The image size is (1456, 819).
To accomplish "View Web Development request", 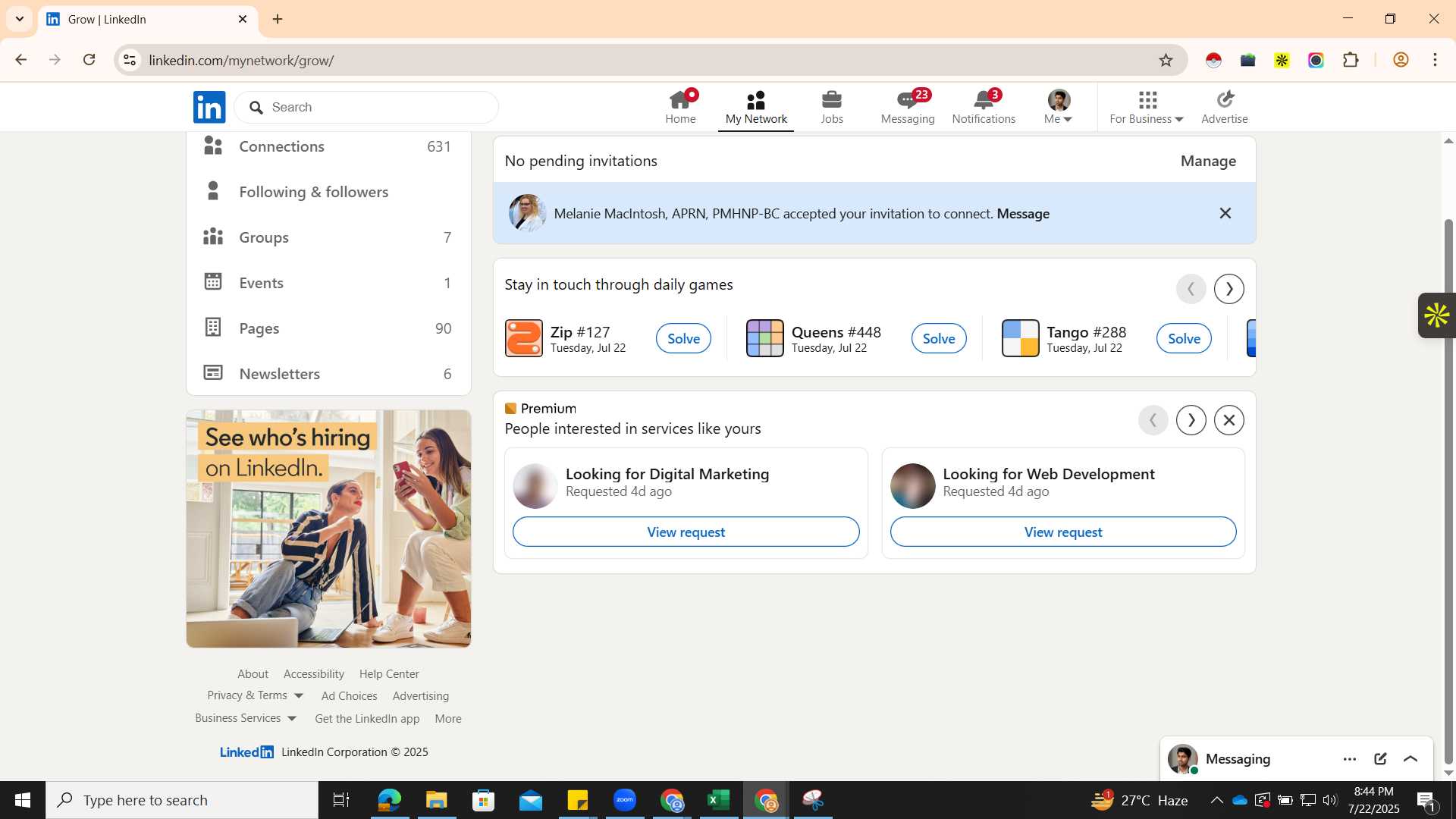I will (1063, 532).
